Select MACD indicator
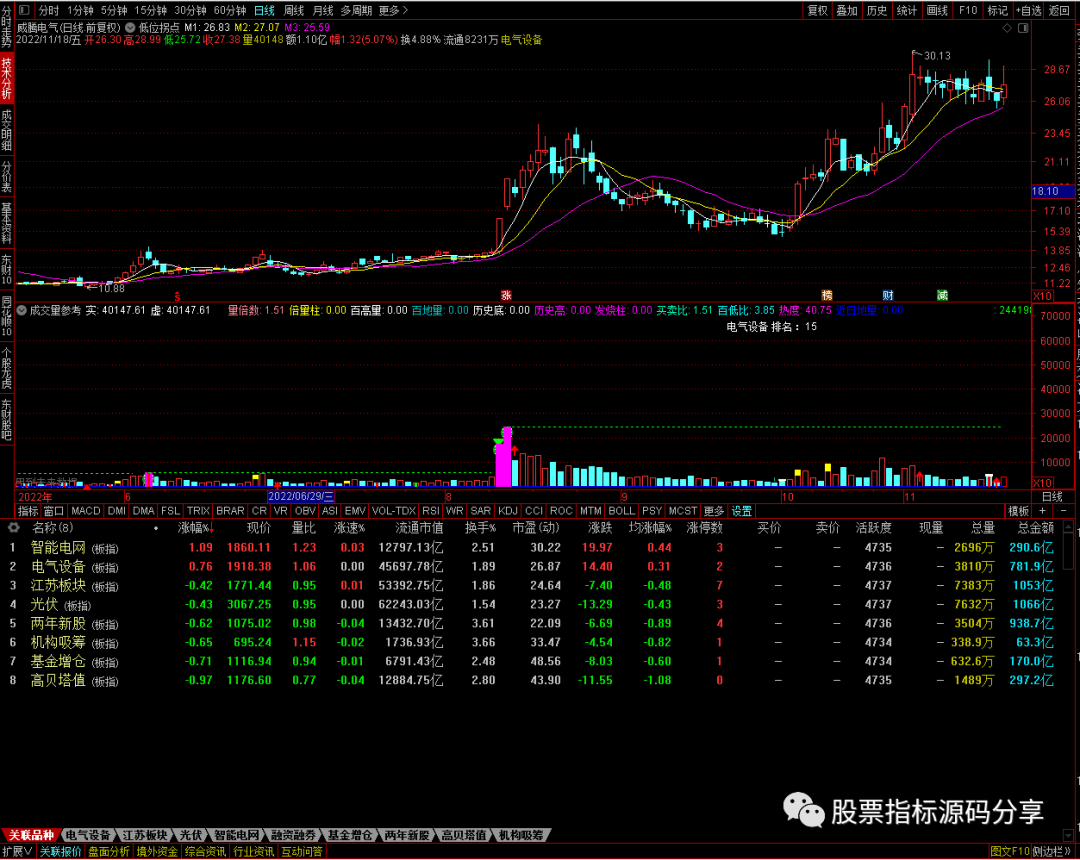Screen dimensions: 1080x860 pos(86,511)
